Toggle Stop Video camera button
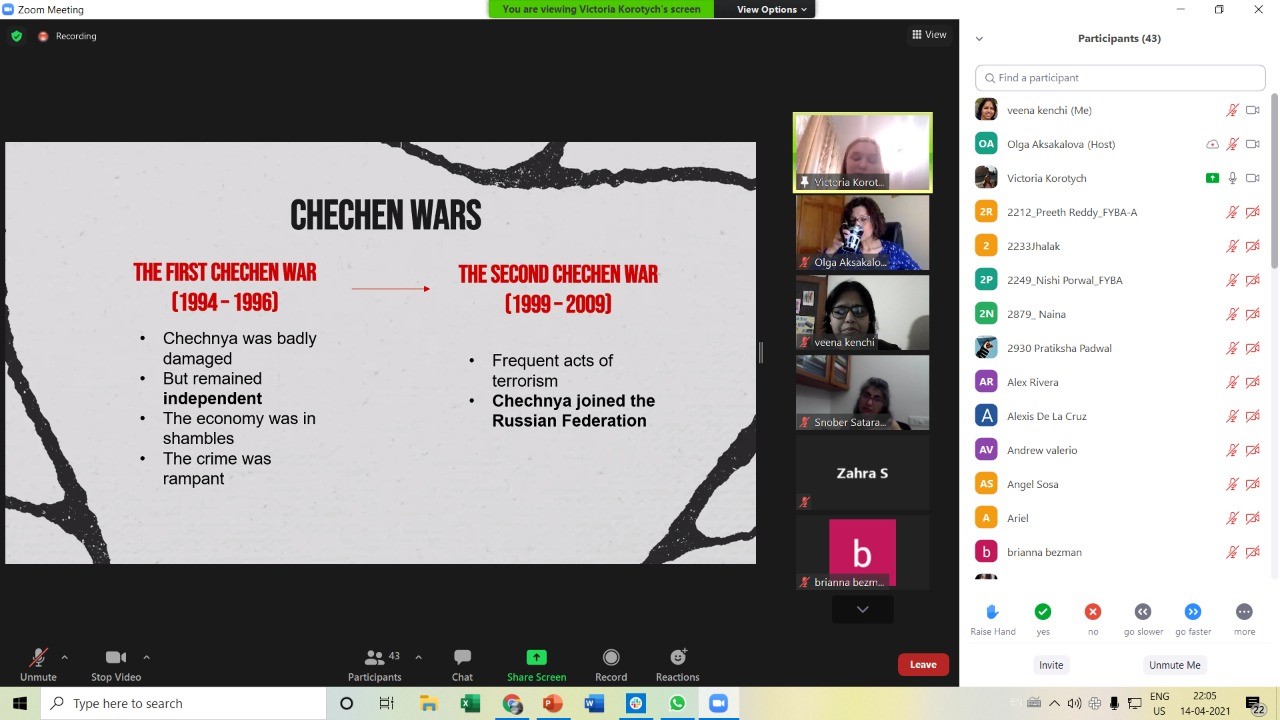This screenshot has height=720, width=1280. click(x=116, y=658)
